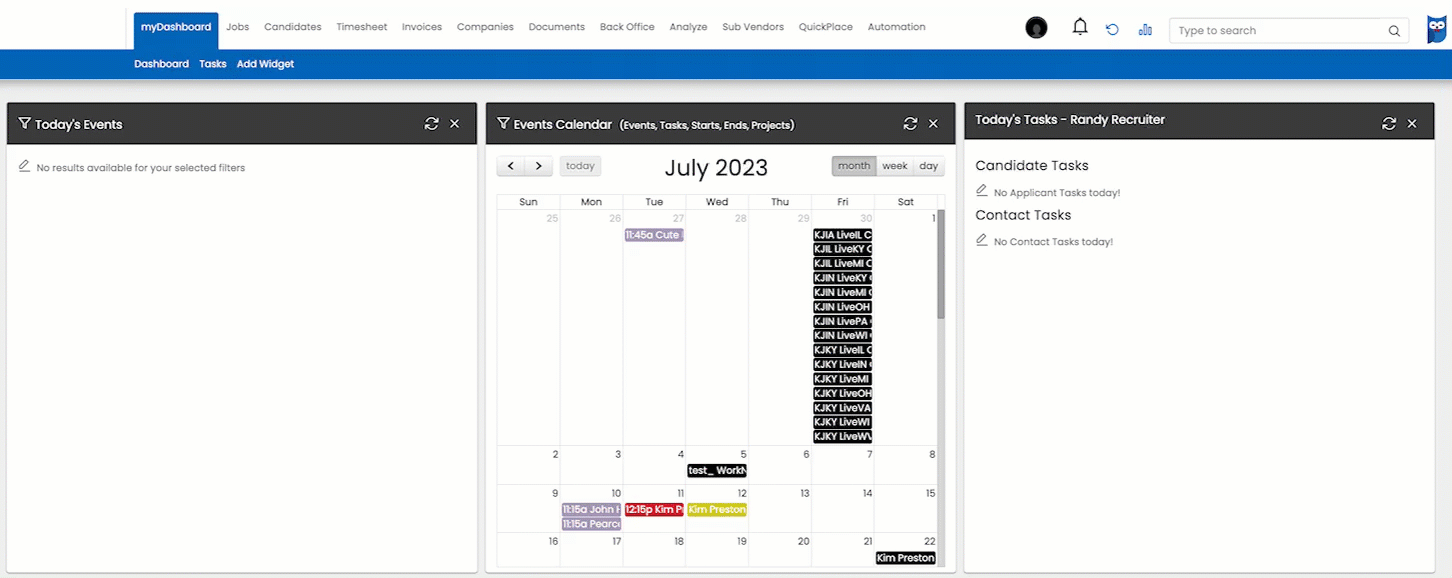
Task: Open the Invoices menu
Action: coord(422,27)
